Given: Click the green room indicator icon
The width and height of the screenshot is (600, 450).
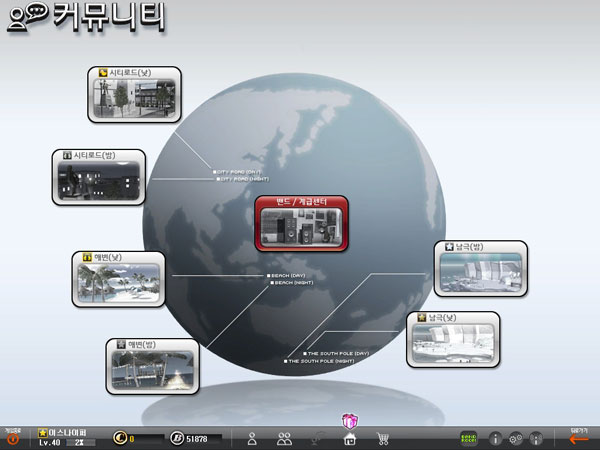Looking at the screenshot, I should coord(467,438).
